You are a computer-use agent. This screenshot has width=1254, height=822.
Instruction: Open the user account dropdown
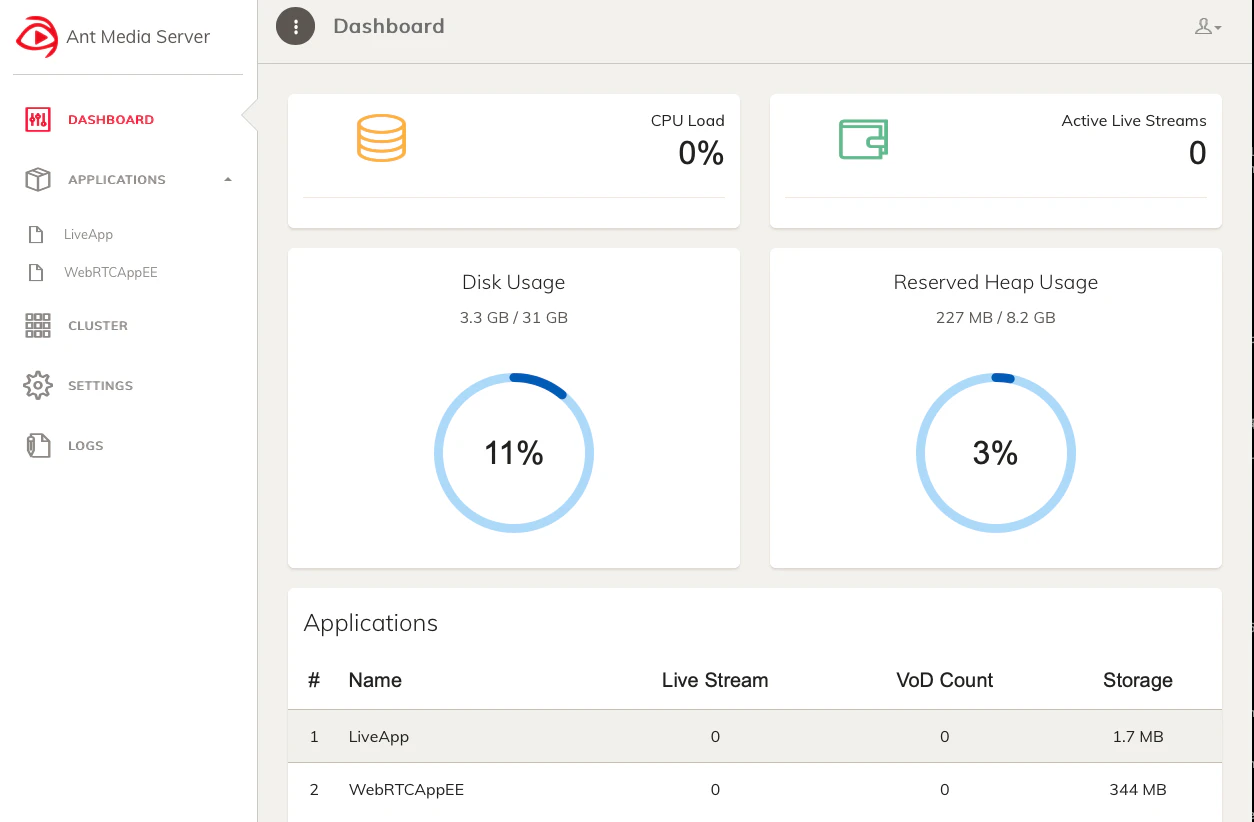point(1208,27)
